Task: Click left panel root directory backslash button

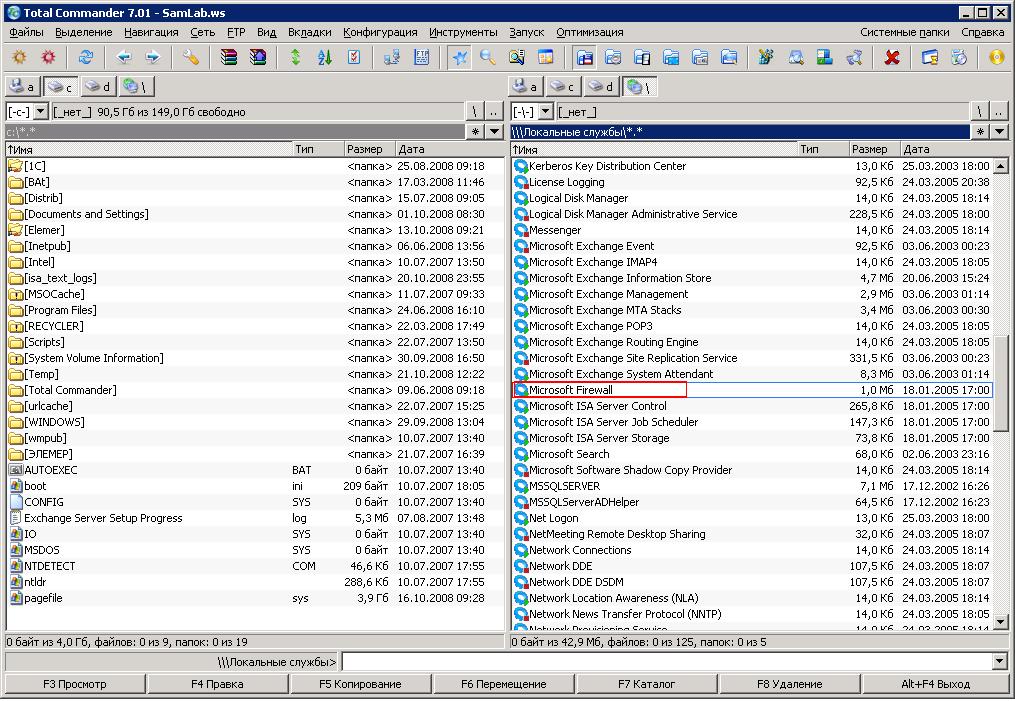Action: (475, 112)
